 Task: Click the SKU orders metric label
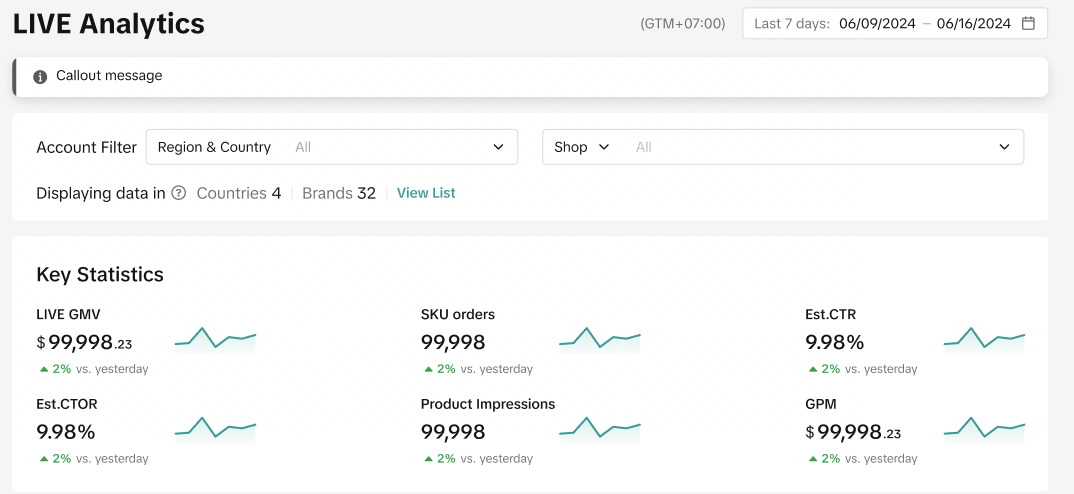tap(458, 314)
